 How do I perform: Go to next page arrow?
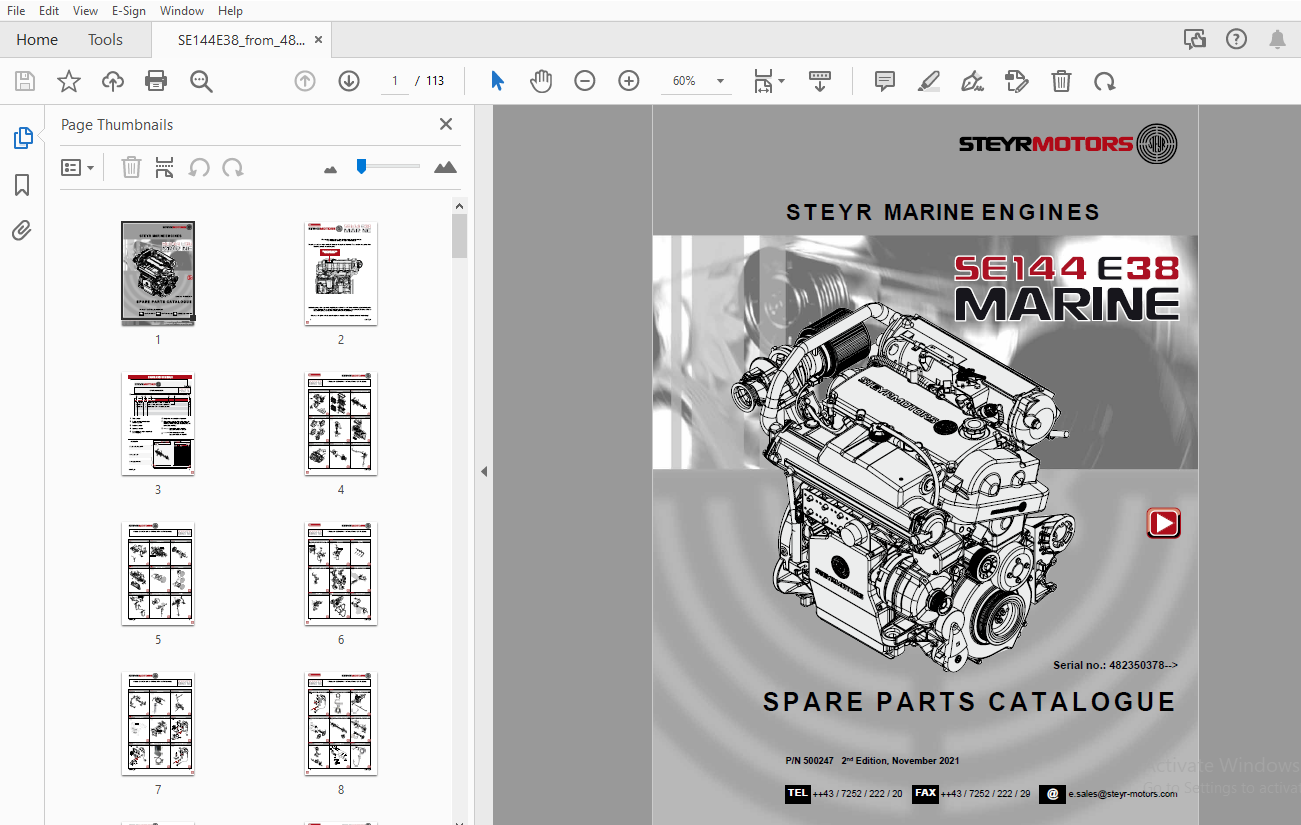pos(349,81)
